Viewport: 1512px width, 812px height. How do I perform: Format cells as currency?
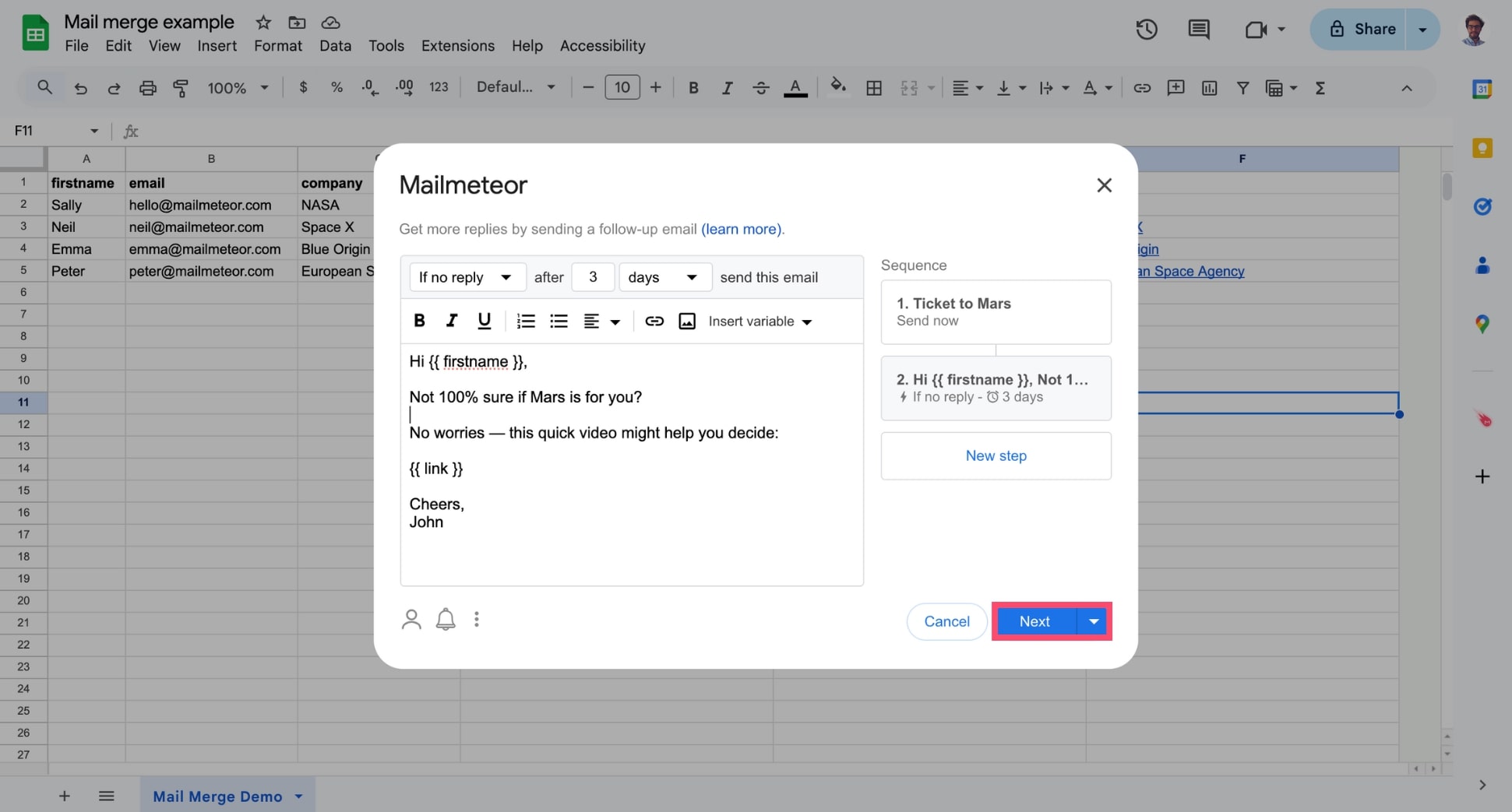tap(303, 87)
